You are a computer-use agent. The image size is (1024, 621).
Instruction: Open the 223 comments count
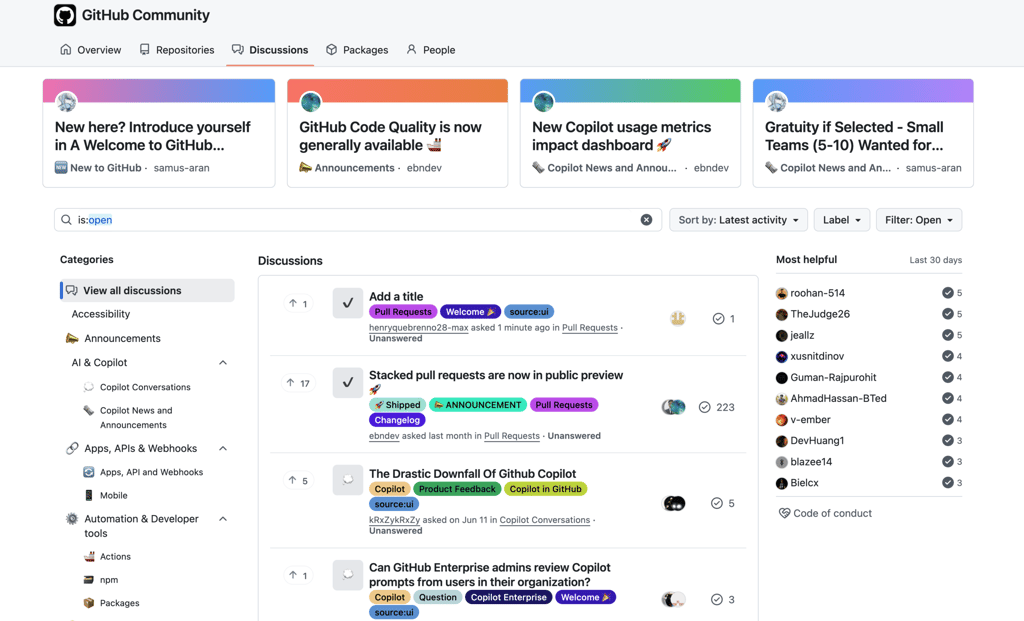click(x=716, y=407)
